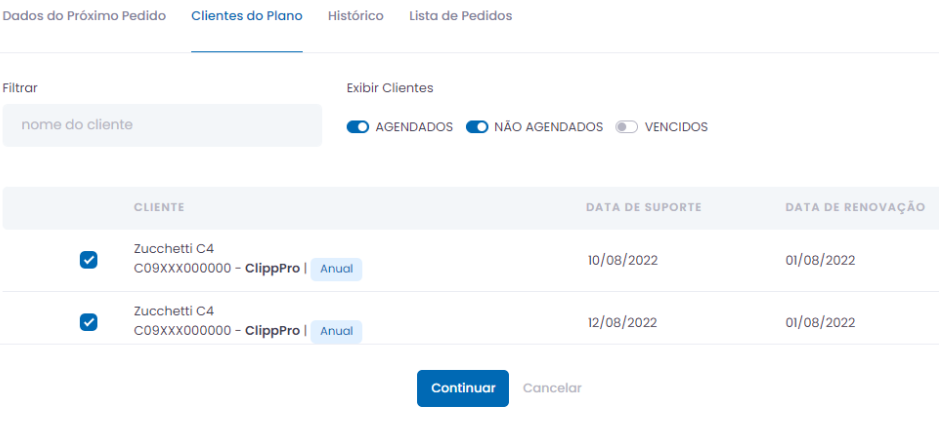Select the 12/08/2022 support date cell

[622, 322]
